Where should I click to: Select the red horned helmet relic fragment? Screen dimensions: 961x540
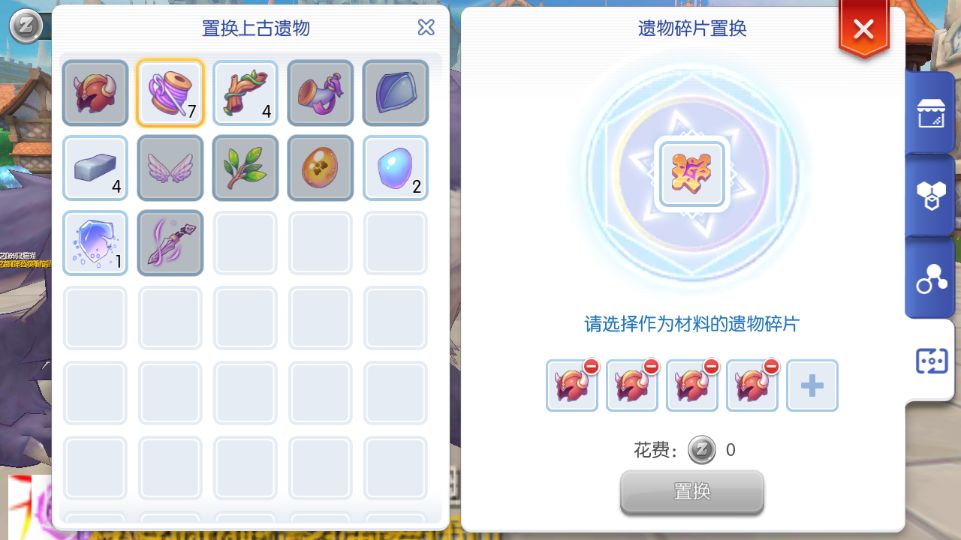click(x=95, y=93)
